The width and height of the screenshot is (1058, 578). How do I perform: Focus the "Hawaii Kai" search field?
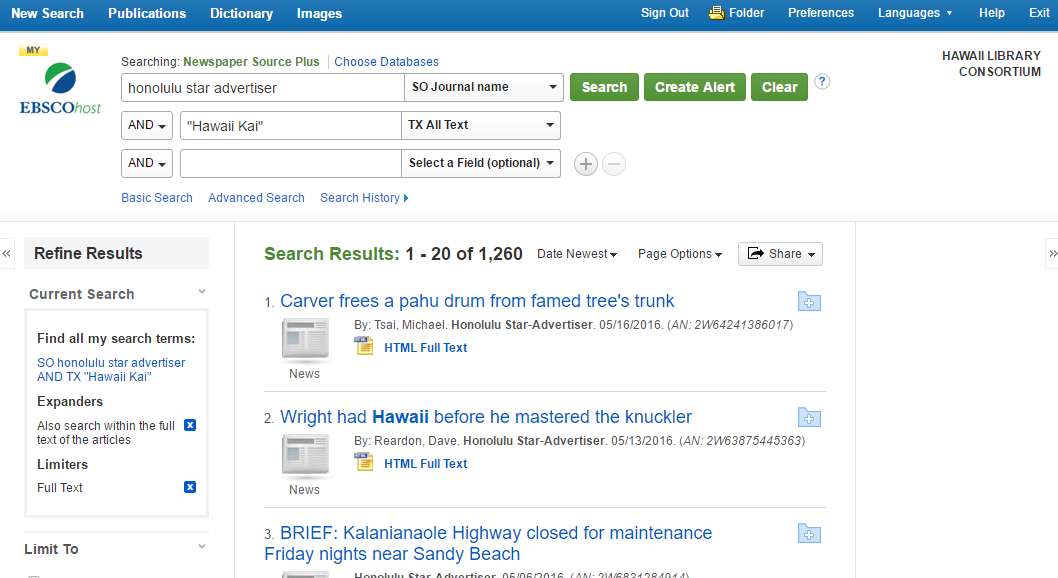[291, 125]
